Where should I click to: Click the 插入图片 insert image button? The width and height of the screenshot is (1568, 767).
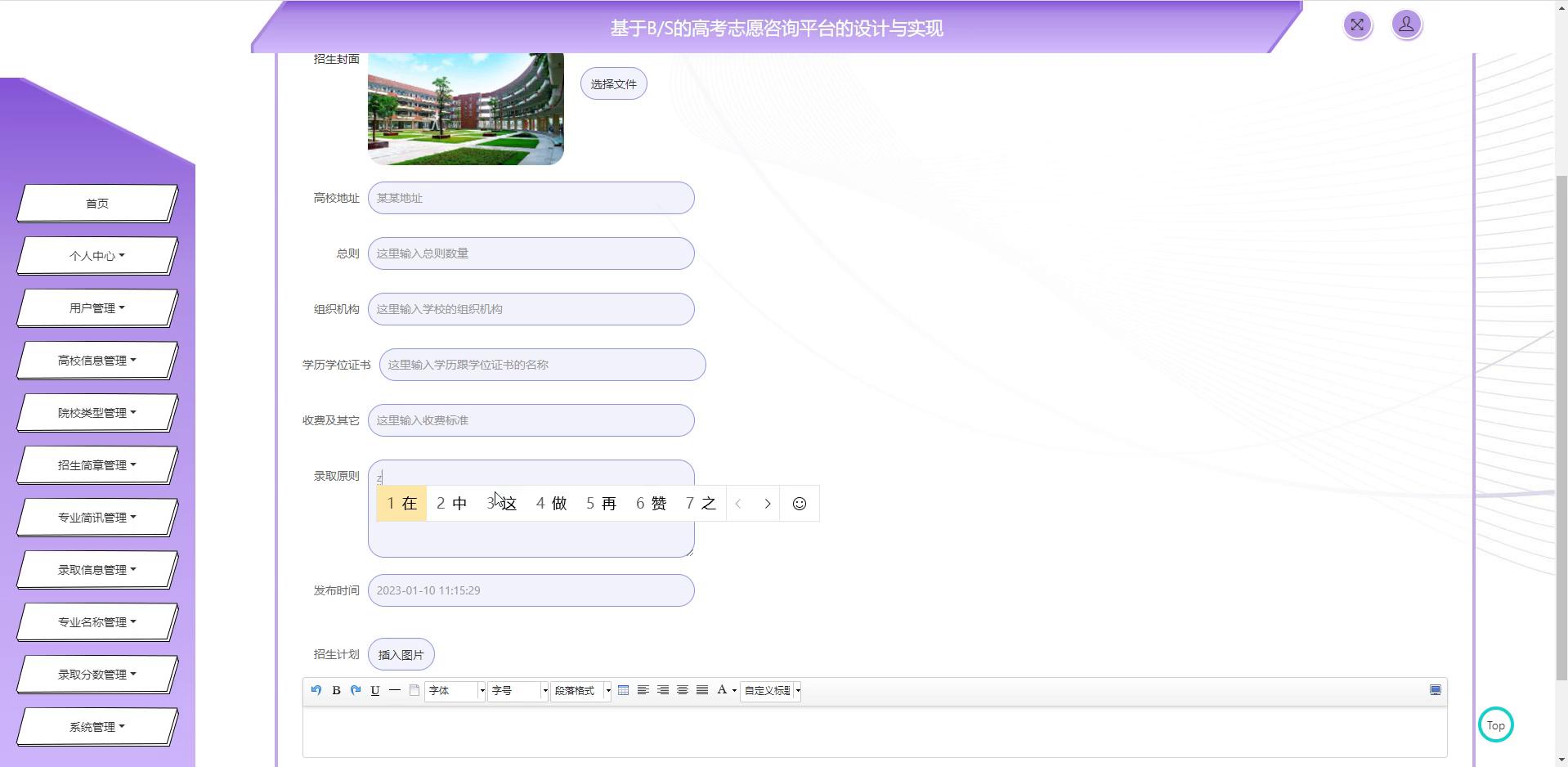pyautogui.click(x=401, y=654)
